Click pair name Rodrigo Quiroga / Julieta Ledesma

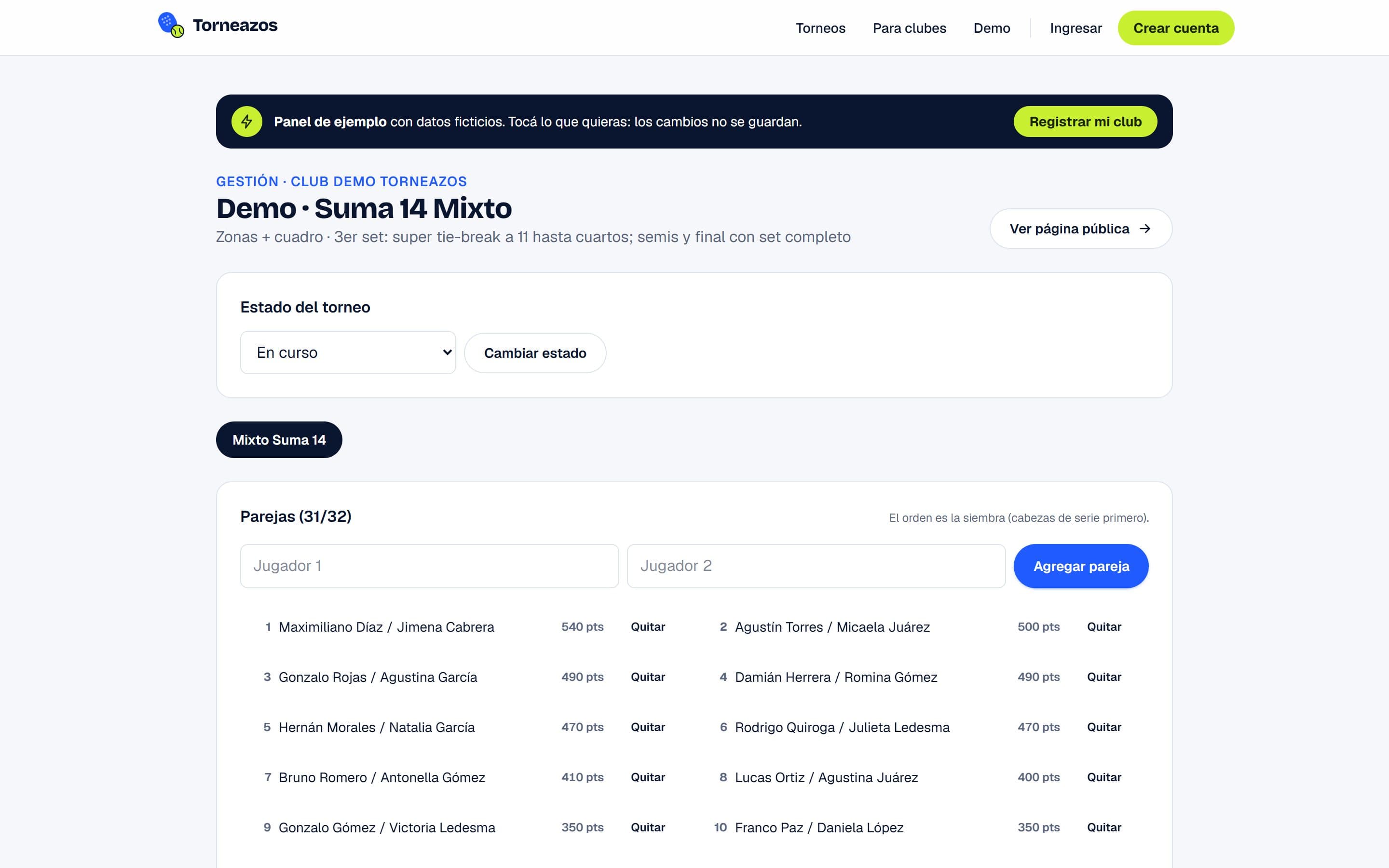842,727
